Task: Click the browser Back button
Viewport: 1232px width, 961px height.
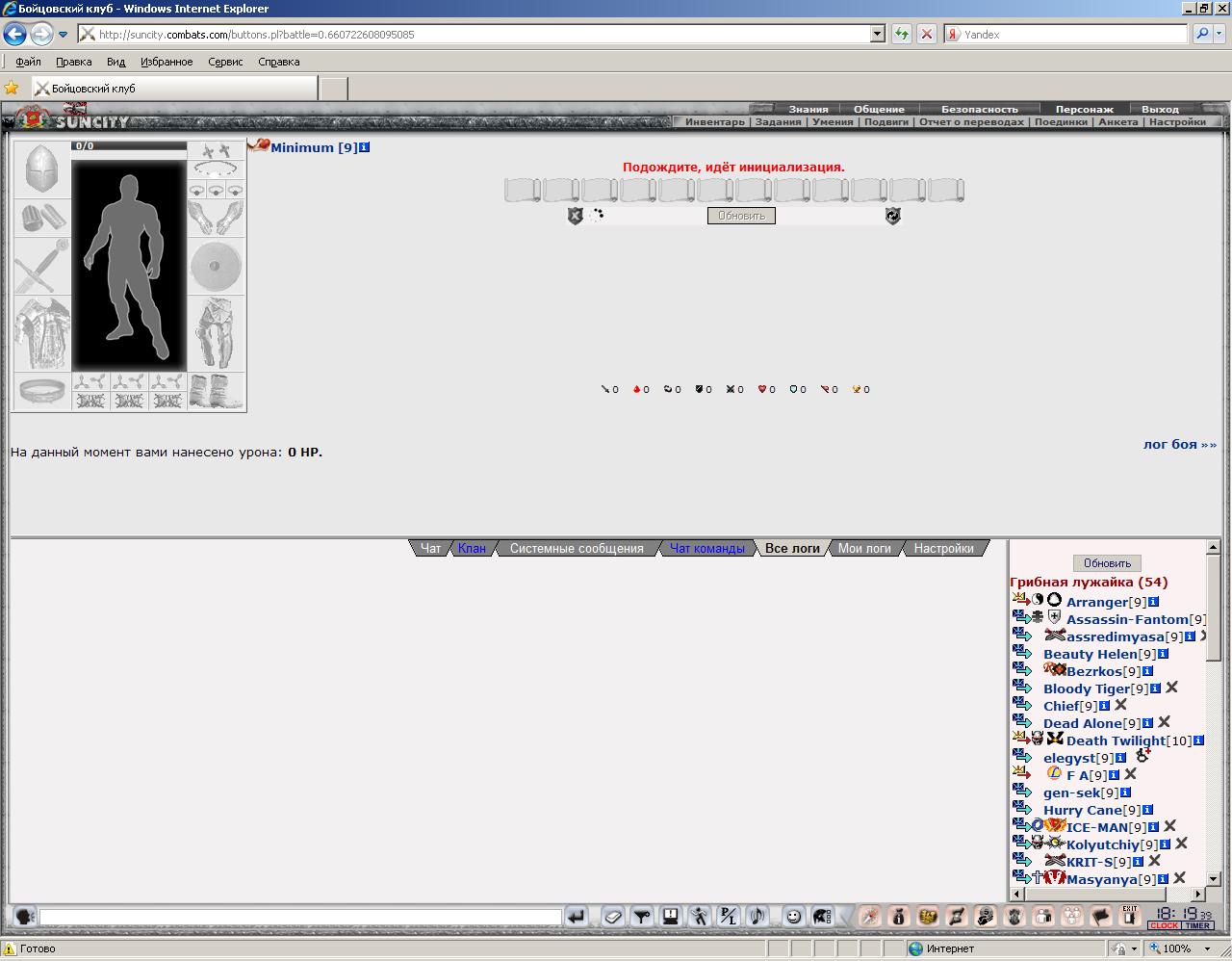Action: pos(14,35)
